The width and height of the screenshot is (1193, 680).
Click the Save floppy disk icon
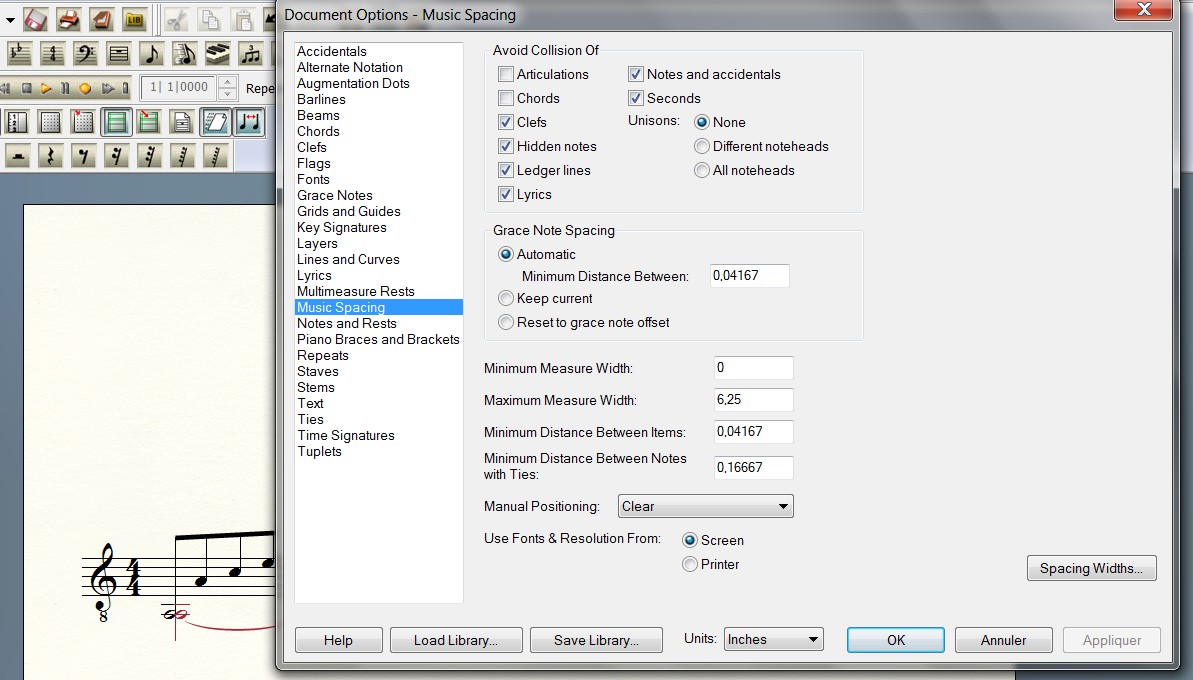tap(35, 19)
